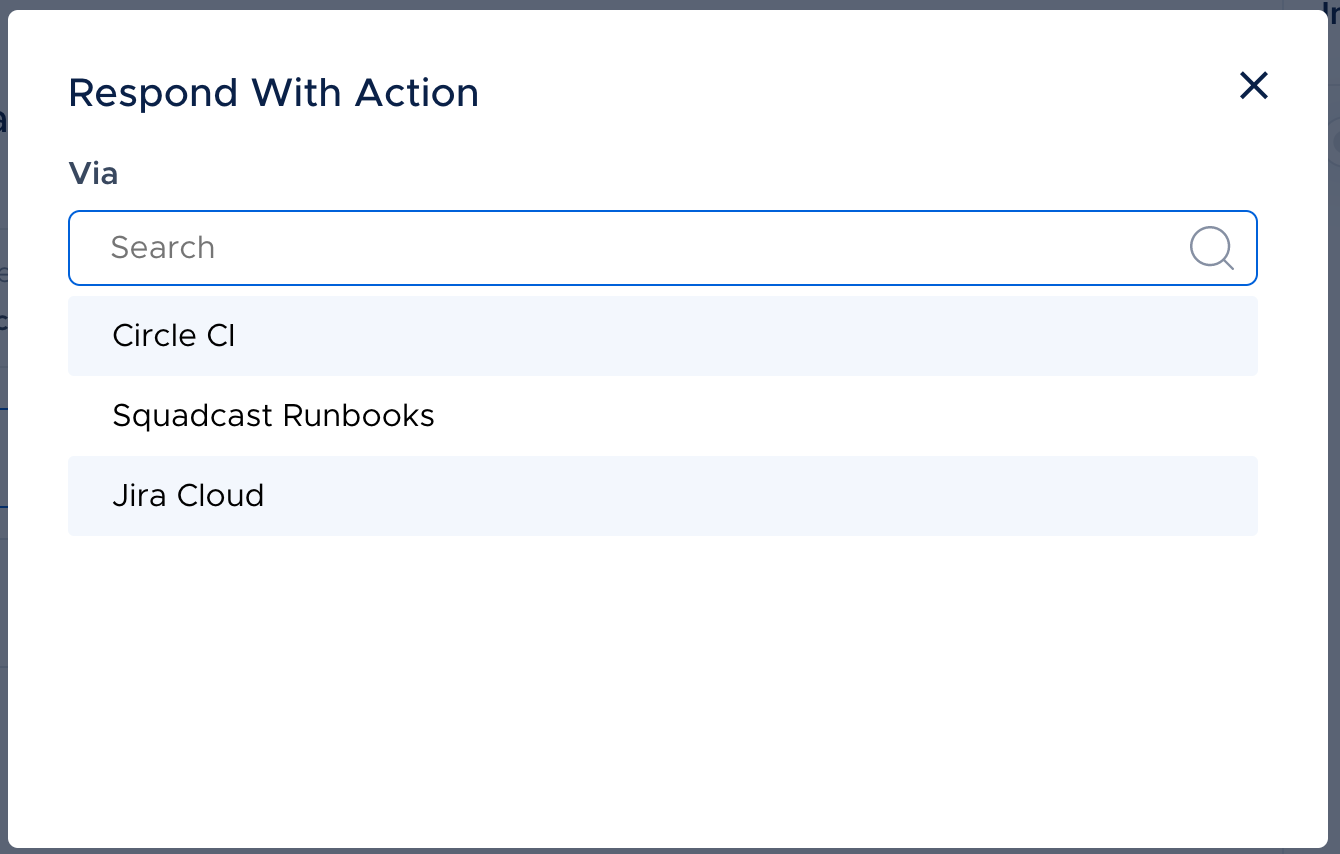Click the Respond With Action heading
The width and height of the screenshot is (1340, 854).
[x=274, y=93]
